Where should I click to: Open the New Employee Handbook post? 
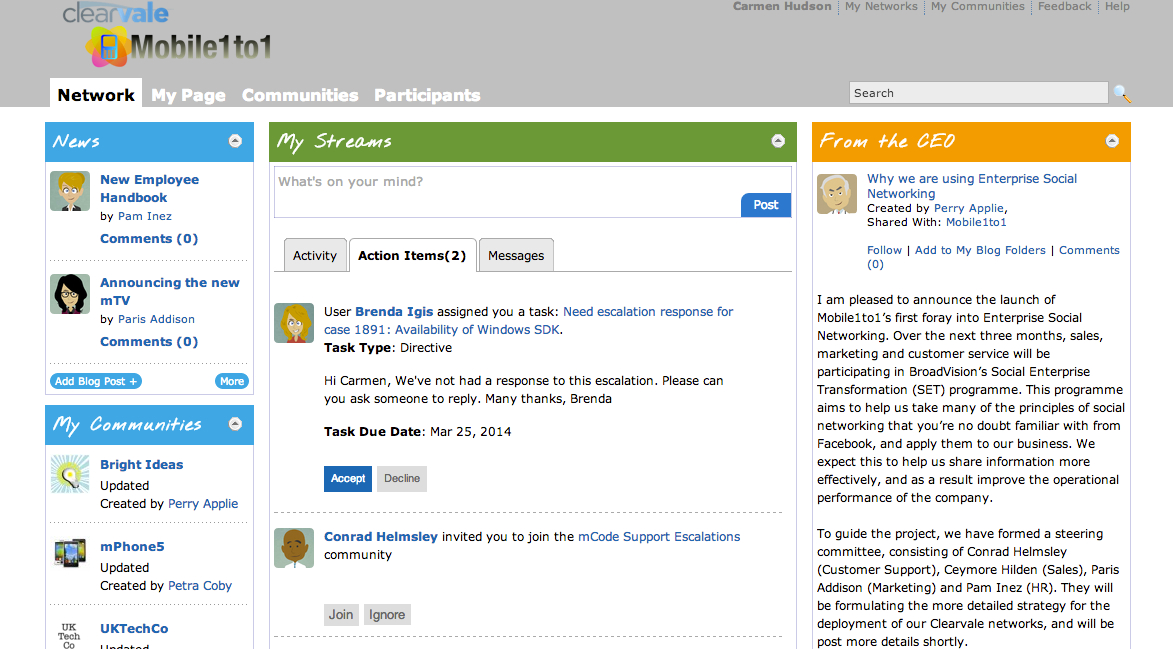[x=150, y=188]
